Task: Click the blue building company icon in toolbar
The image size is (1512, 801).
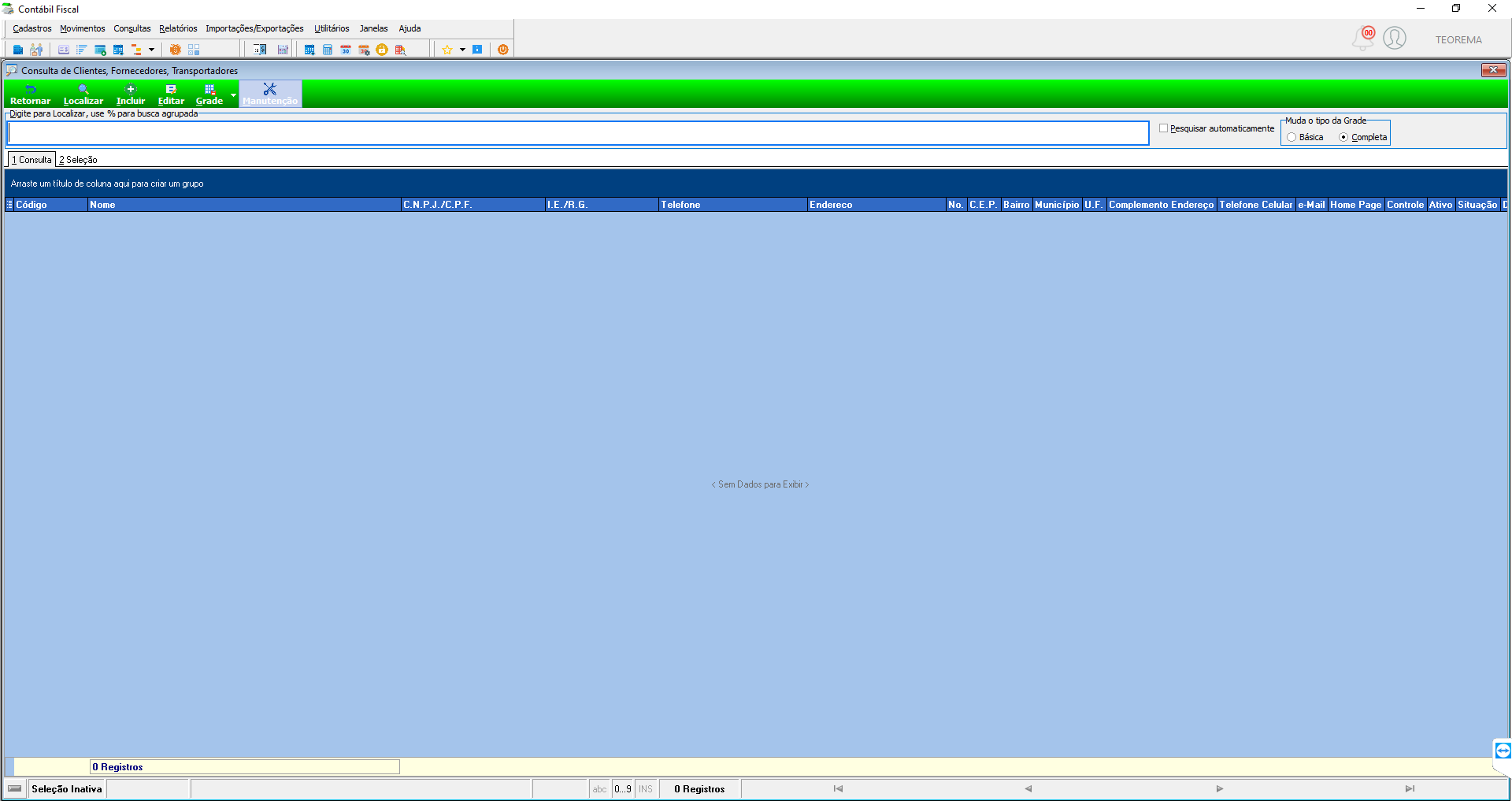Action: point(18,50)
